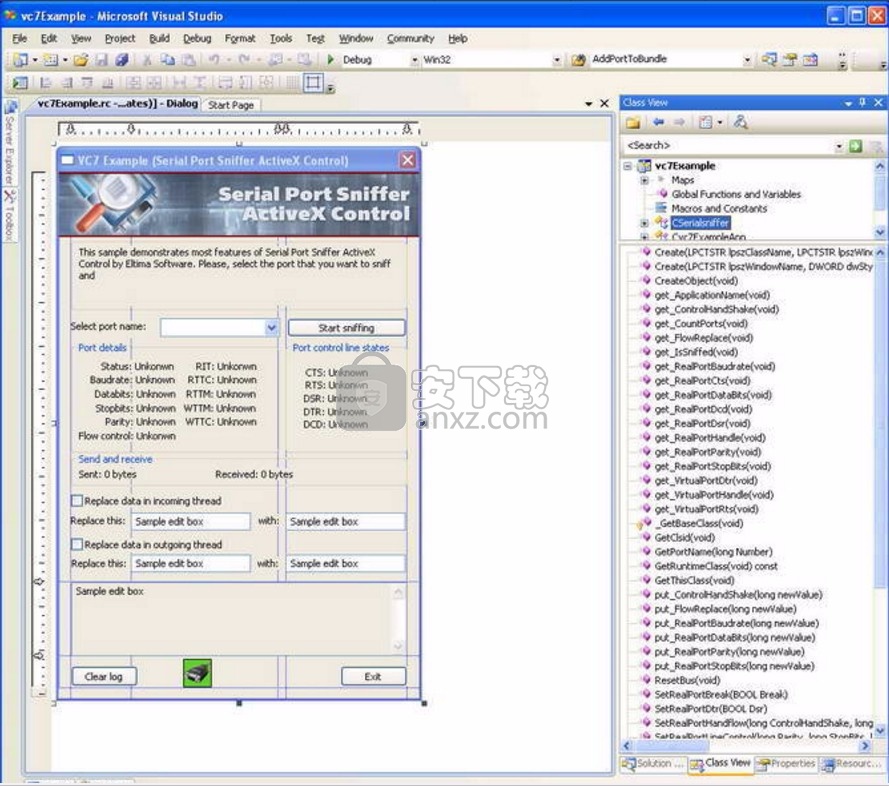Switch to the Start Page tab
The height and width of the screenshot is (786, 889).
point(231,105)
